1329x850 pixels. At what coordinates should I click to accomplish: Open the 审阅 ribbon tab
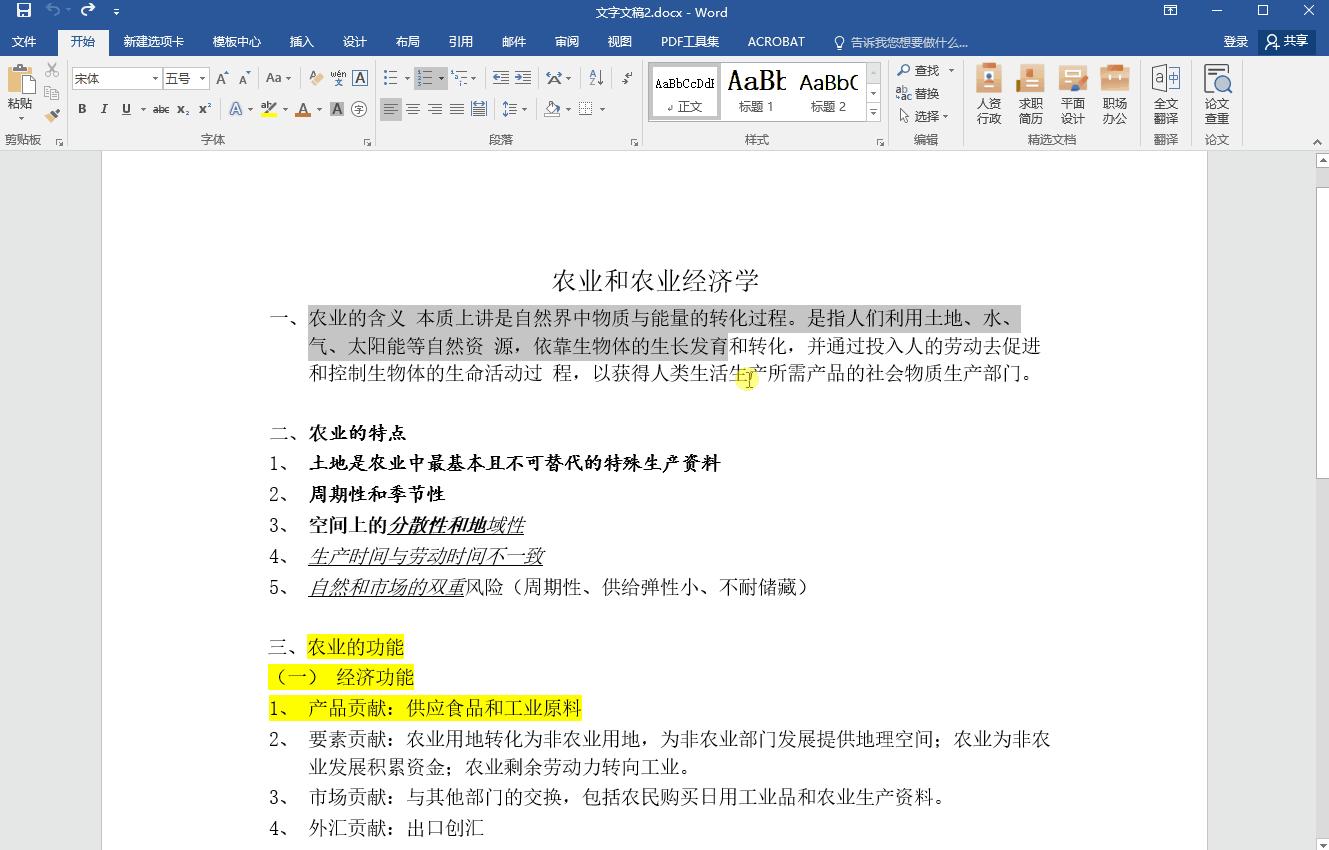(567, 41)
